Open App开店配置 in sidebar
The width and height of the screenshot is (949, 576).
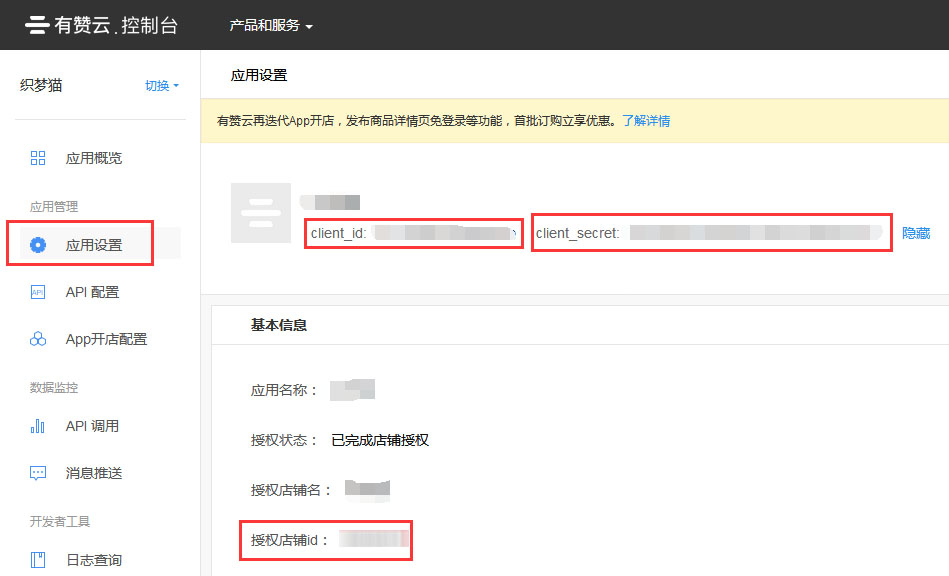(x=106, y=340)
